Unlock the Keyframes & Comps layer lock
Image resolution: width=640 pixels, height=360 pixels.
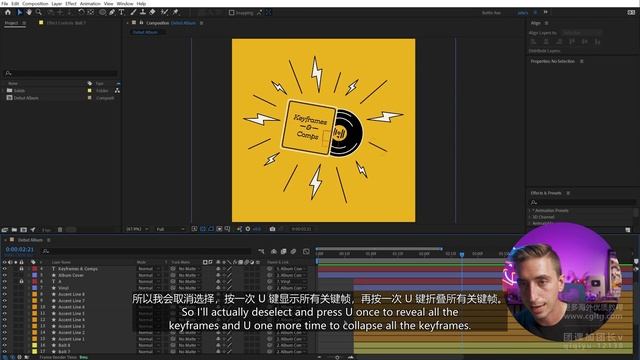pos(21,269)
